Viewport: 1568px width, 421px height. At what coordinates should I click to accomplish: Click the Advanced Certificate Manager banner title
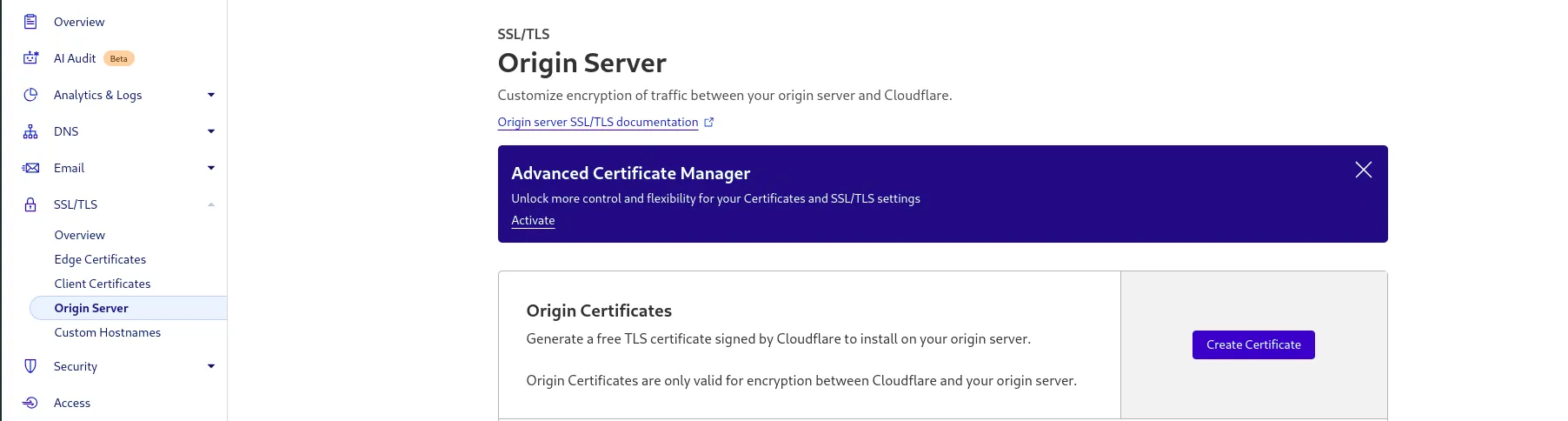pyautogui.click(x=630, y=173)
